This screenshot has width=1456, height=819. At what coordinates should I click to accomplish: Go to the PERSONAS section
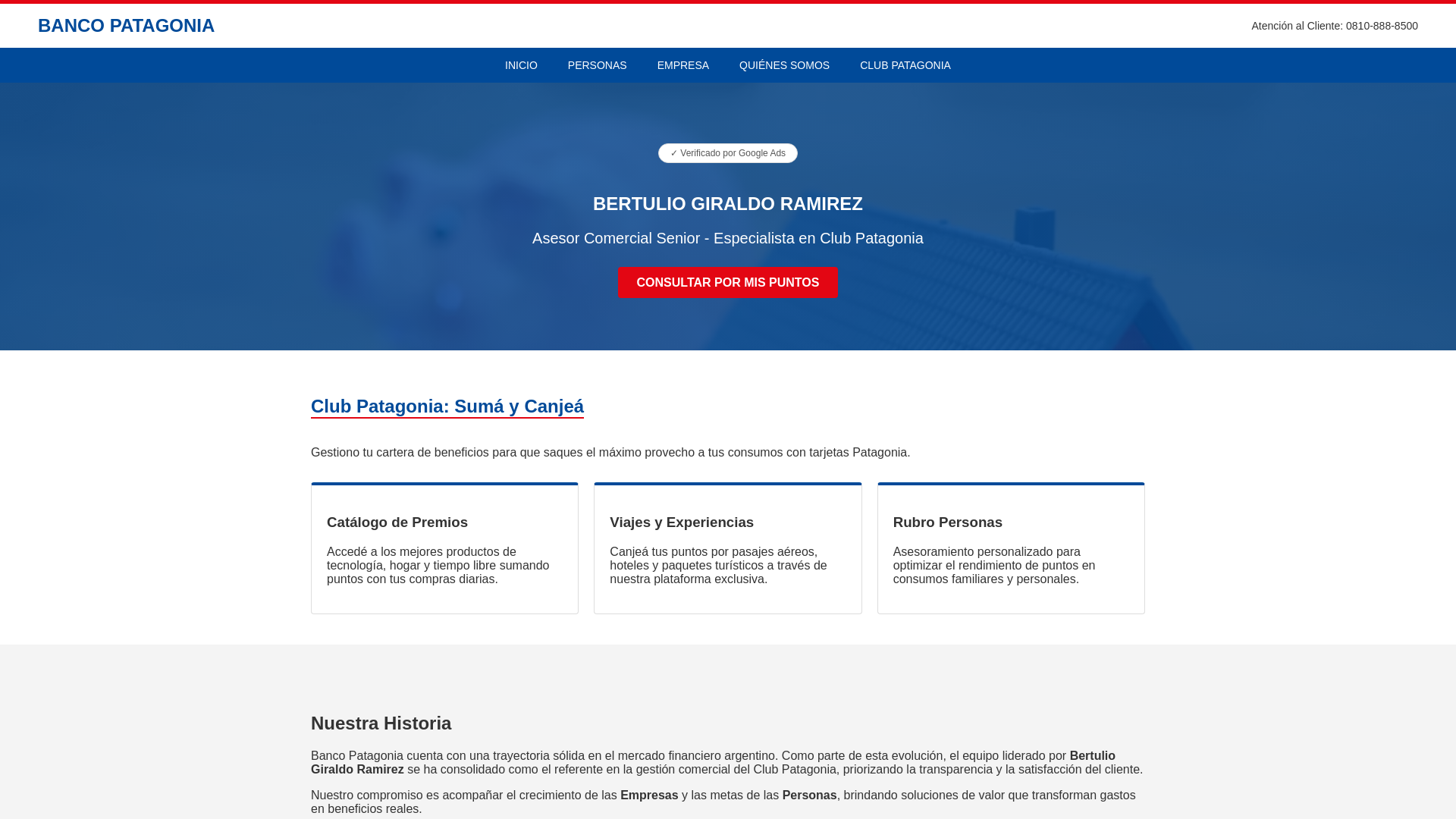click(597, 65)
